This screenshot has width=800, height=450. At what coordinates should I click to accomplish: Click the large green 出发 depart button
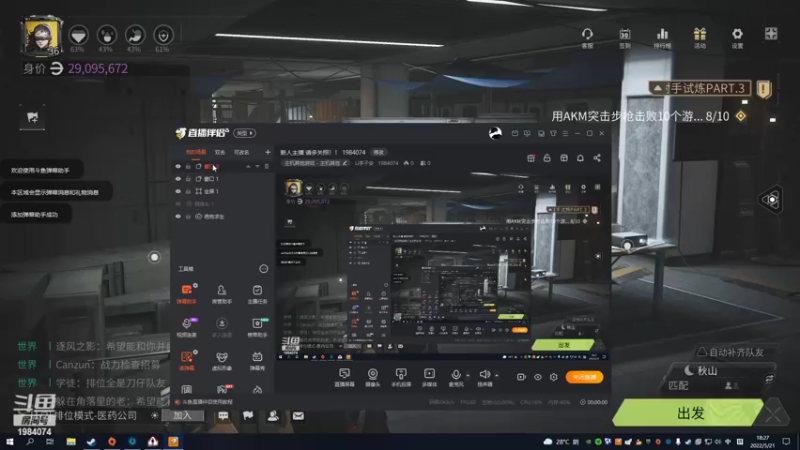tap(690, 413)
